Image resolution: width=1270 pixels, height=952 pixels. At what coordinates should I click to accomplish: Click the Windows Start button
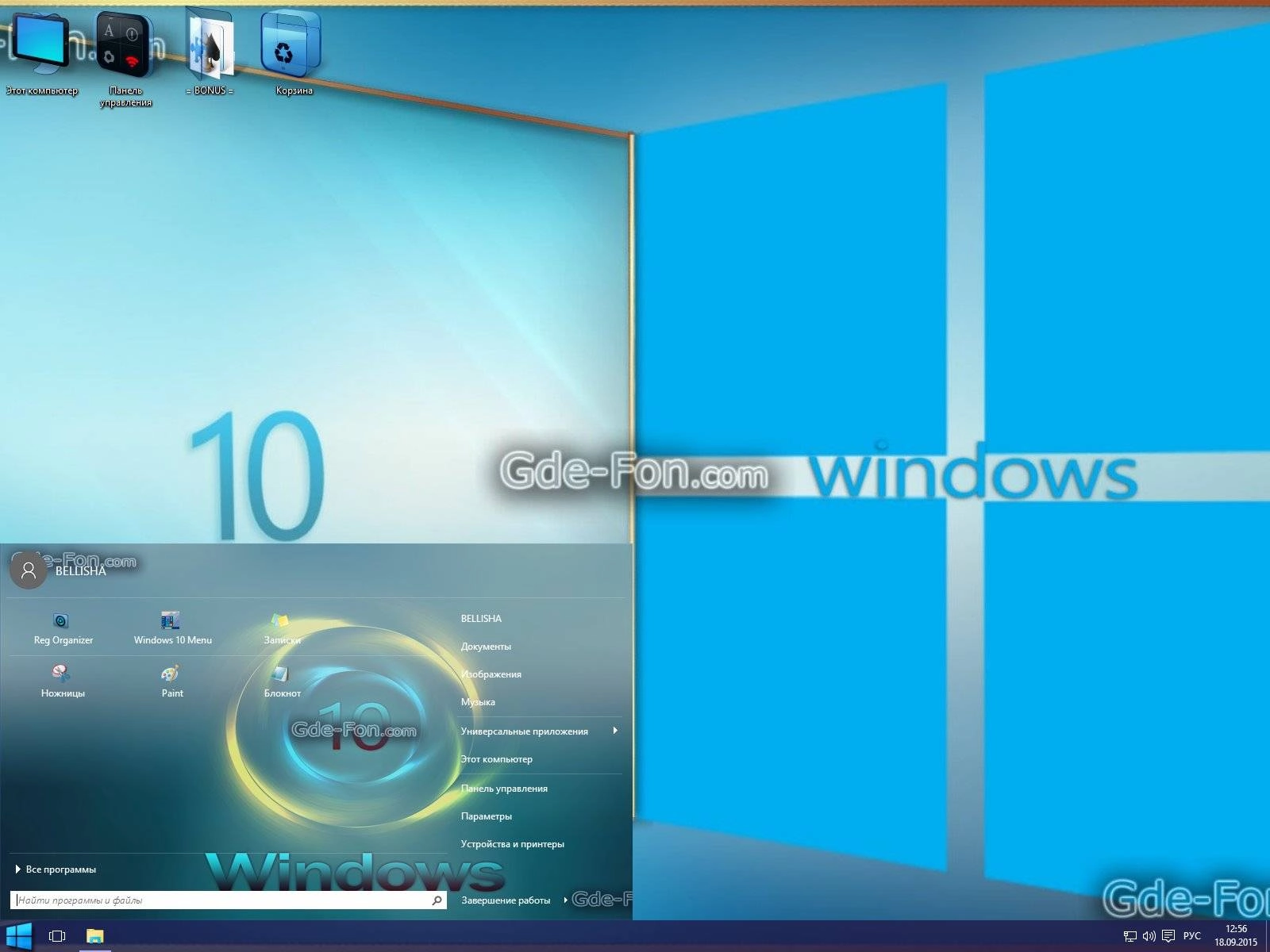click(x=18, y=936)
